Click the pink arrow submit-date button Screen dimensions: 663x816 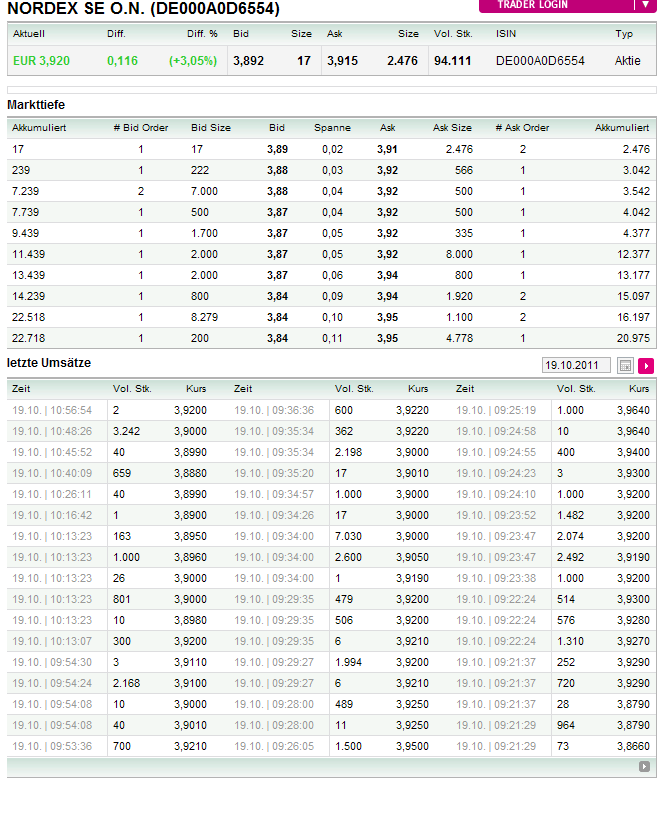(646, 366)
